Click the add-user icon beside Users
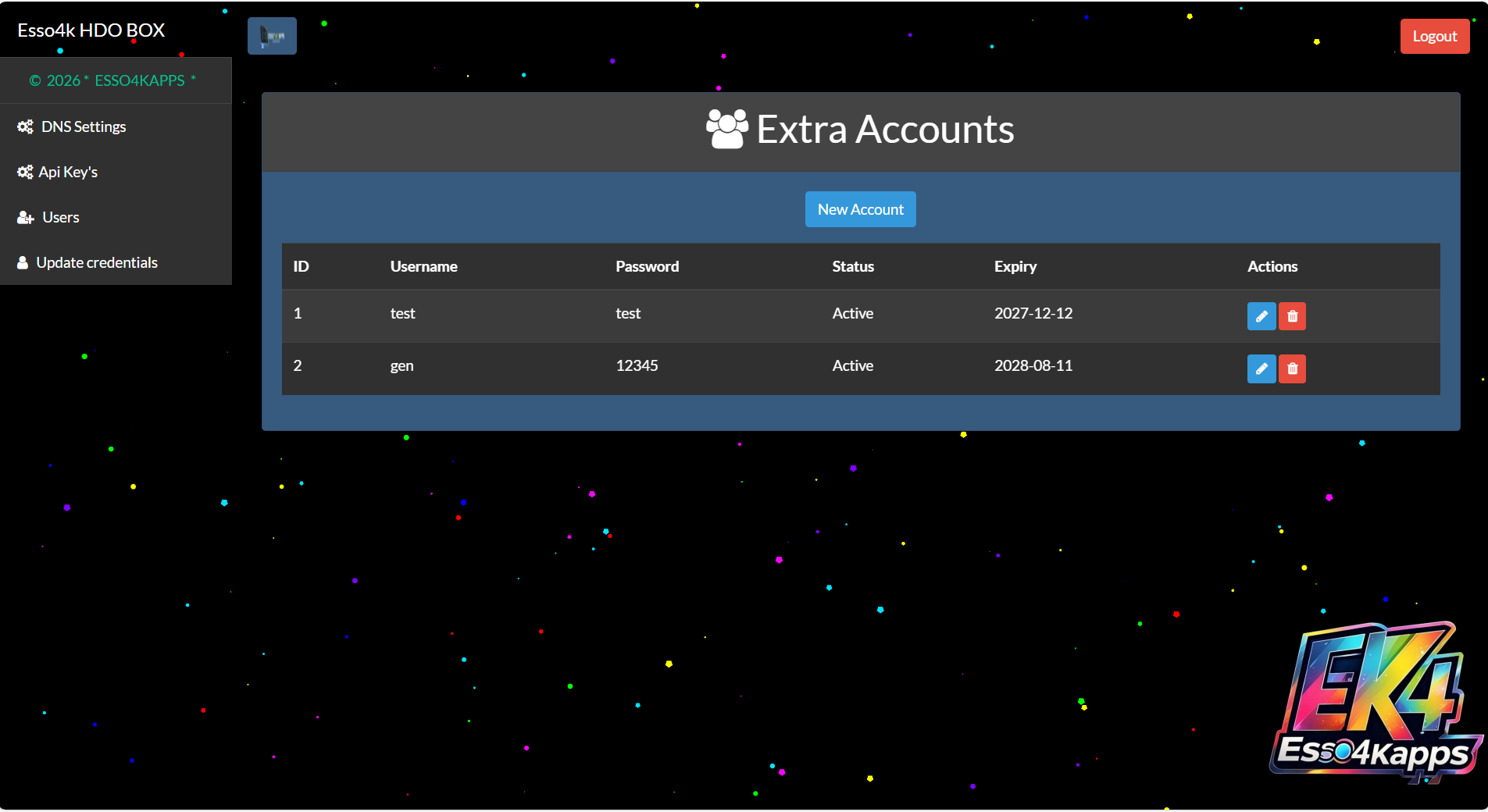1488x812 pixels. pos(25,218)
